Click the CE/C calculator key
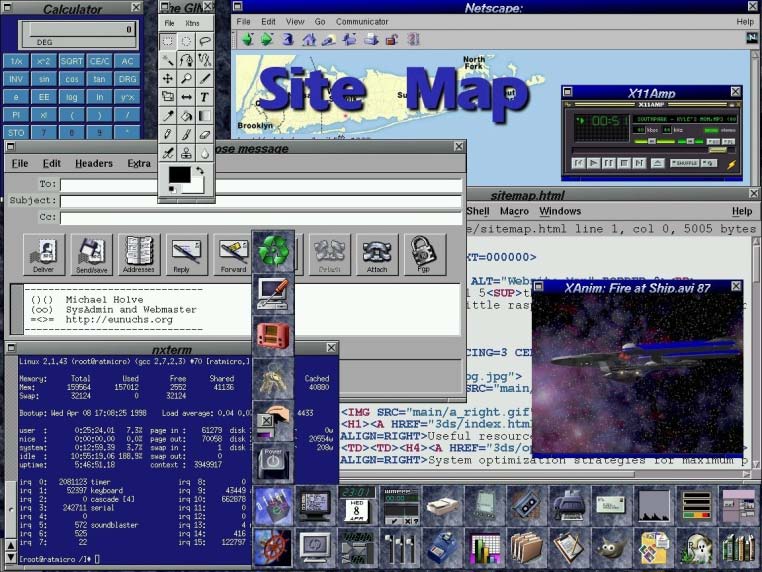Viewport: 762px width, 572px height. [x=100, y=61]
